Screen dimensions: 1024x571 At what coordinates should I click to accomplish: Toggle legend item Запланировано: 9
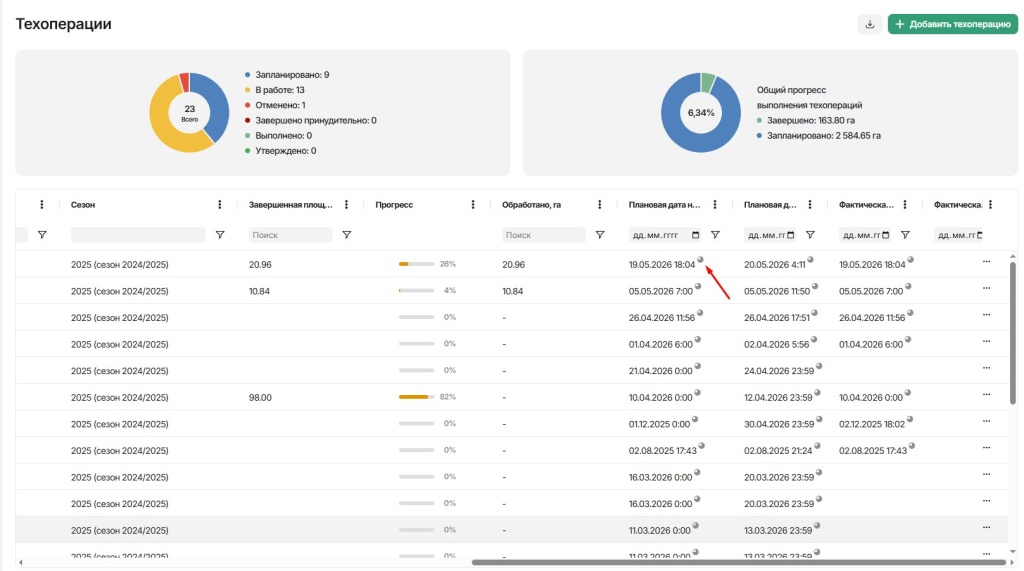click(287, 74)
